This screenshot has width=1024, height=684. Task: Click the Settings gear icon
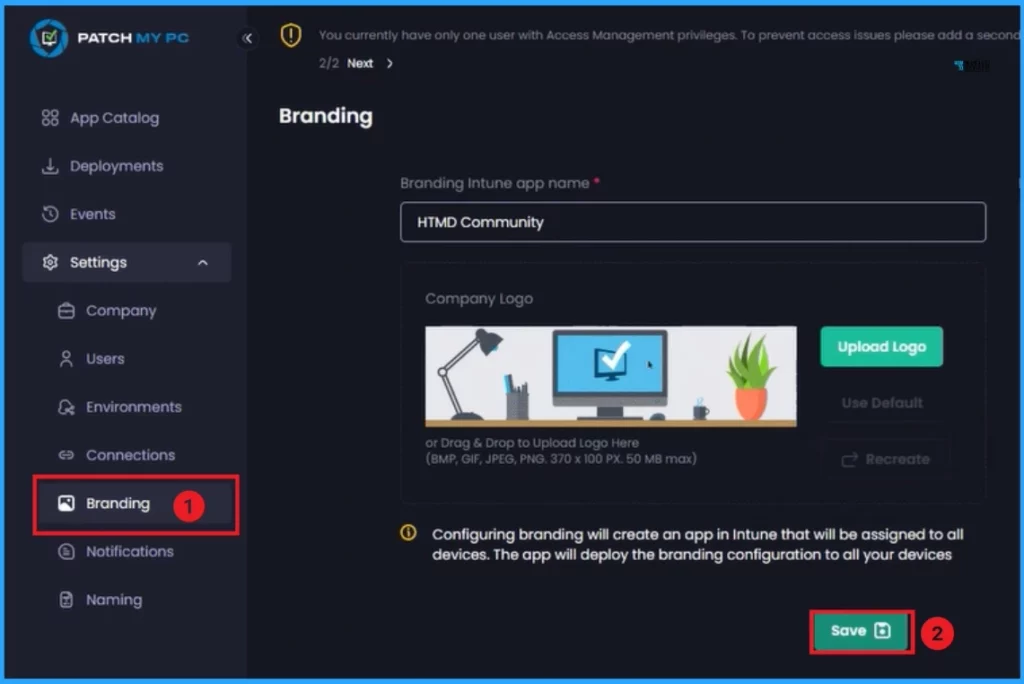[50, 263]
